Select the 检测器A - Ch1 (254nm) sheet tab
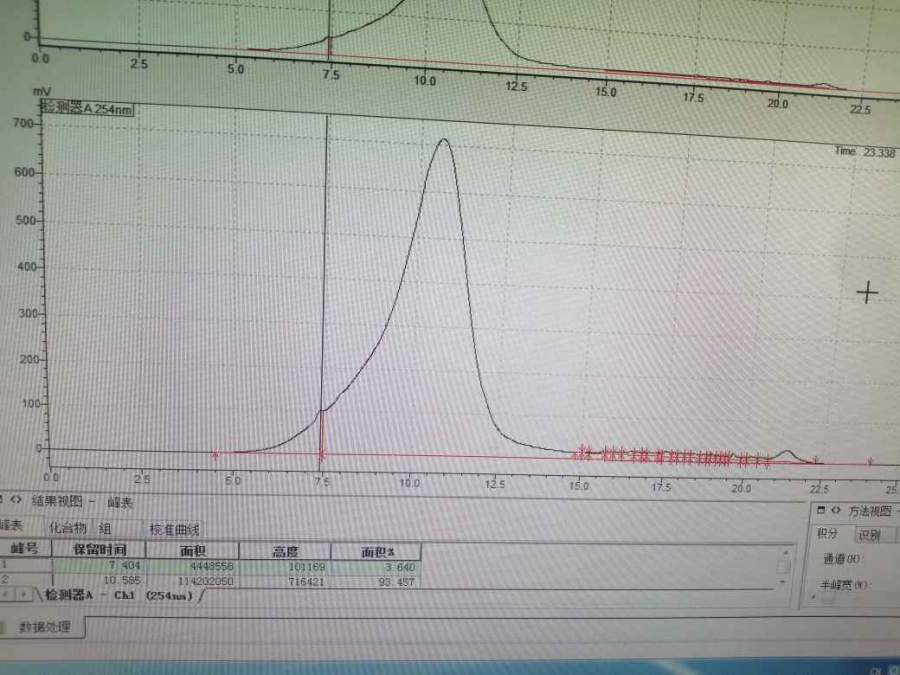The image size is (900, 675). click(x=119, y=595)
